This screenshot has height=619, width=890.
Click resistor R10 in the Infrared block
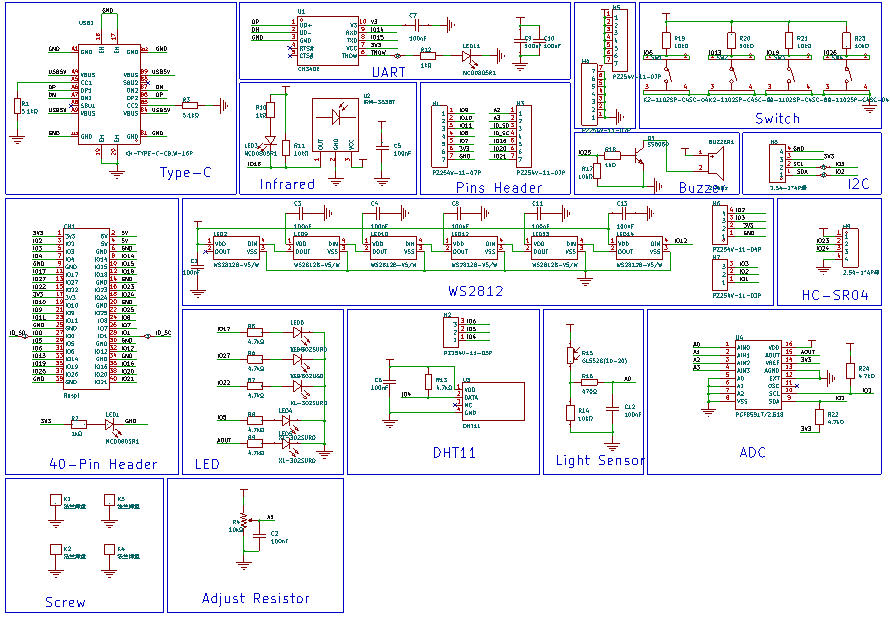270,110
